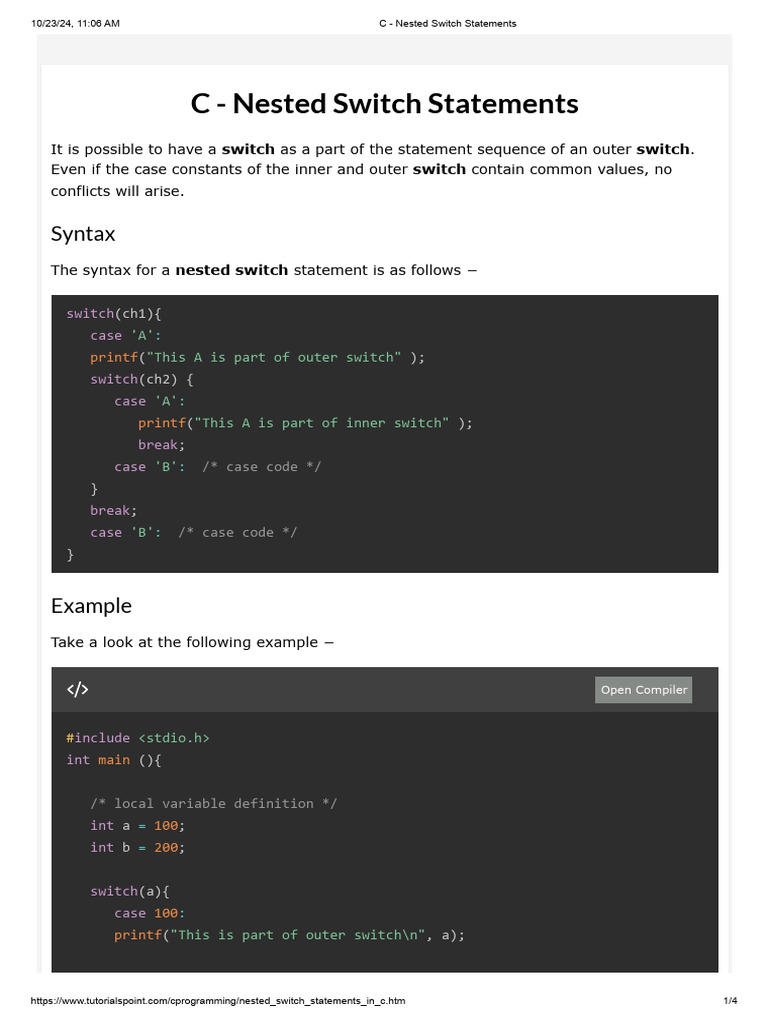Click the "int b = 200;" declaration line
The image size is (768, 1024).
pos(138,848)
